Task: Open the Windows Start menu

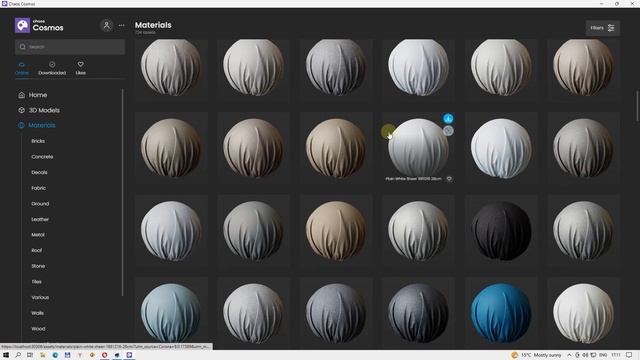Action: click(x=6, y=355)
